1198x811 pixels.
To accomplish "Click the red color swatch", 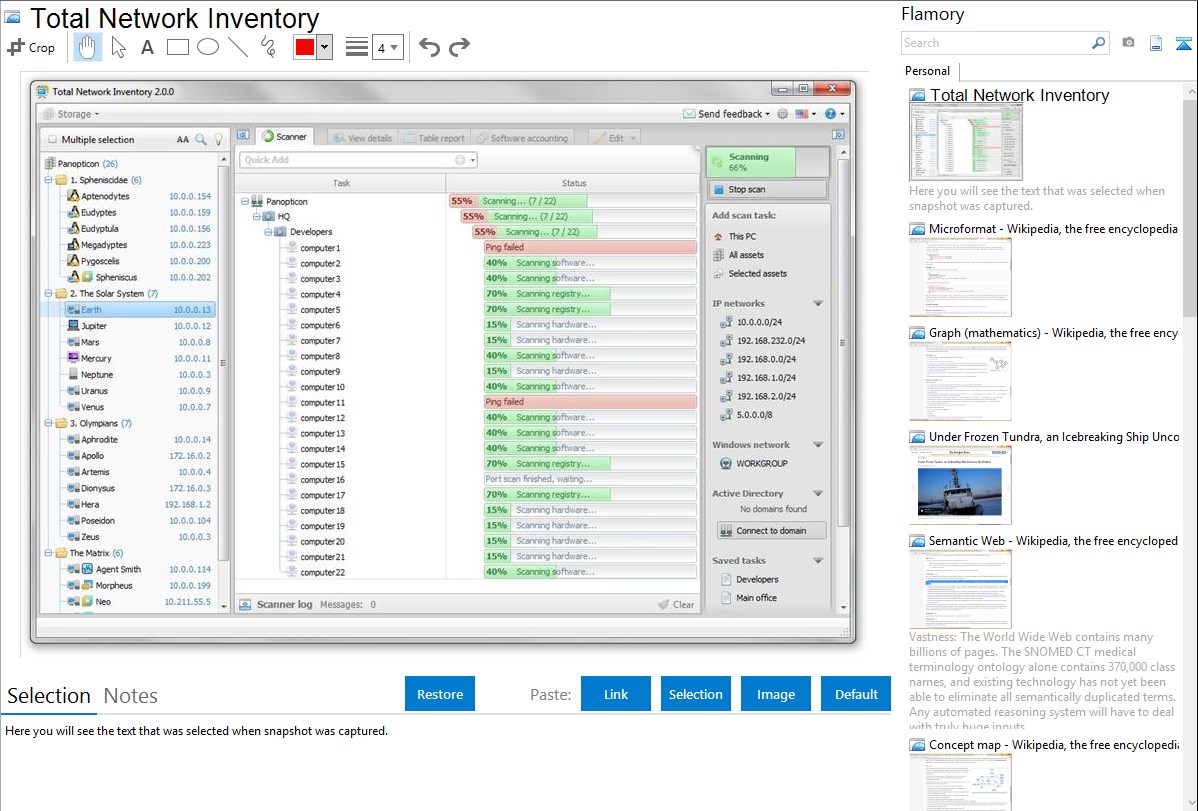I will (x=305, y=47).
